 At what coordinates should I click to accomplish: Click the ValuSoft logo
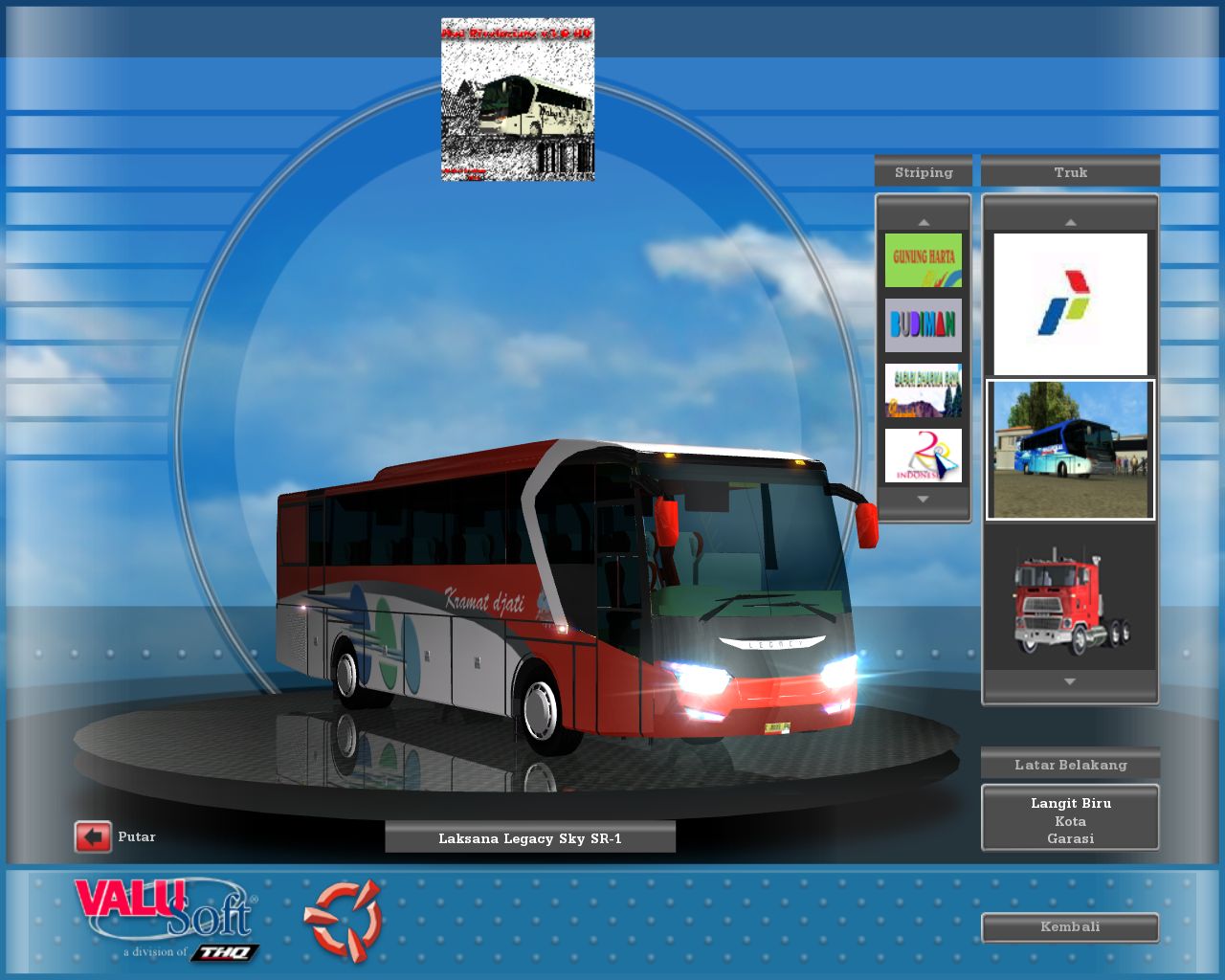(x=165, y=908)
